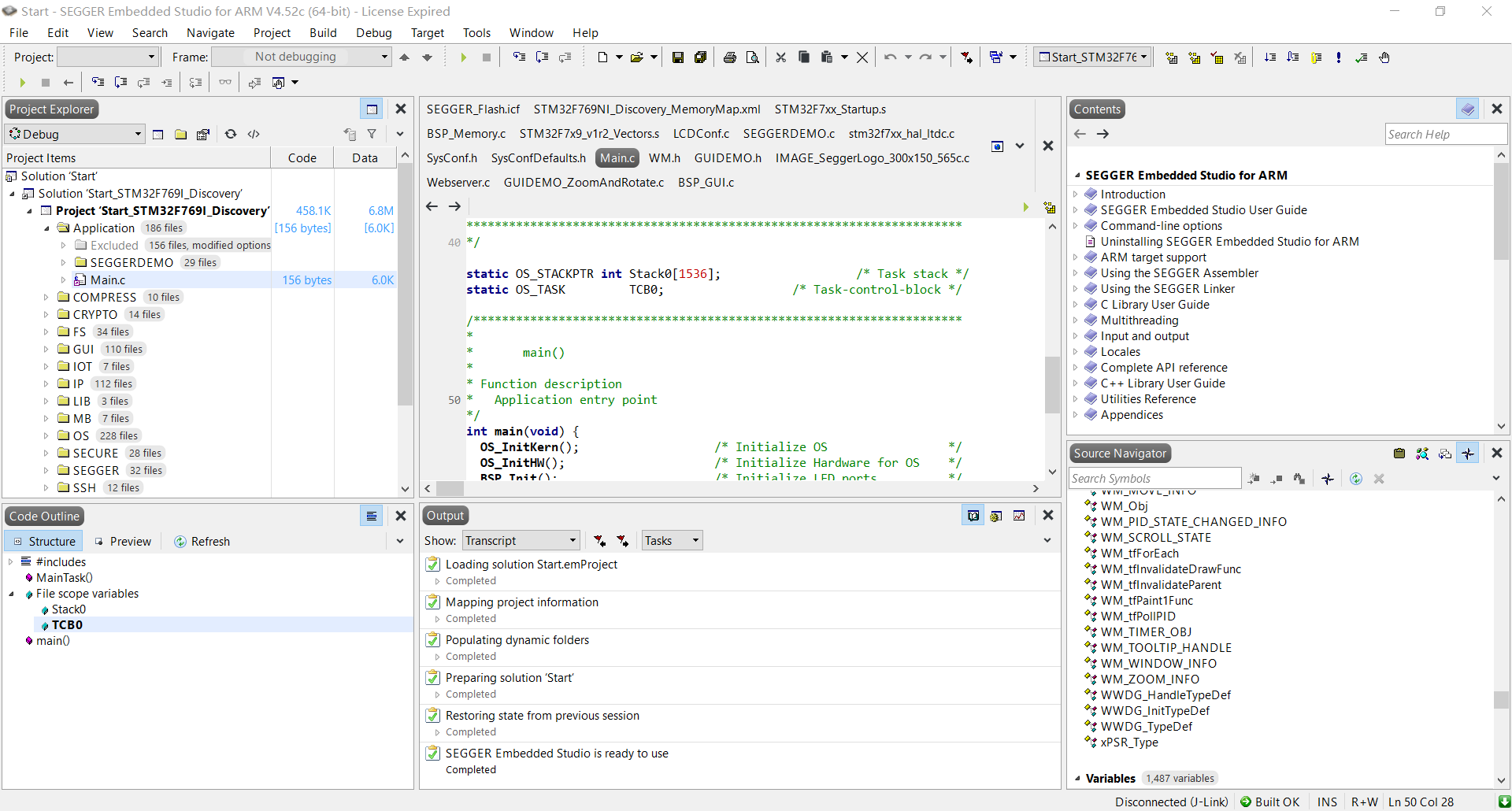Click the Save file disk icon
Image resolution: width=1512 pixels, height=811 pixels.
pyautogui.click(x=678, y=57)
